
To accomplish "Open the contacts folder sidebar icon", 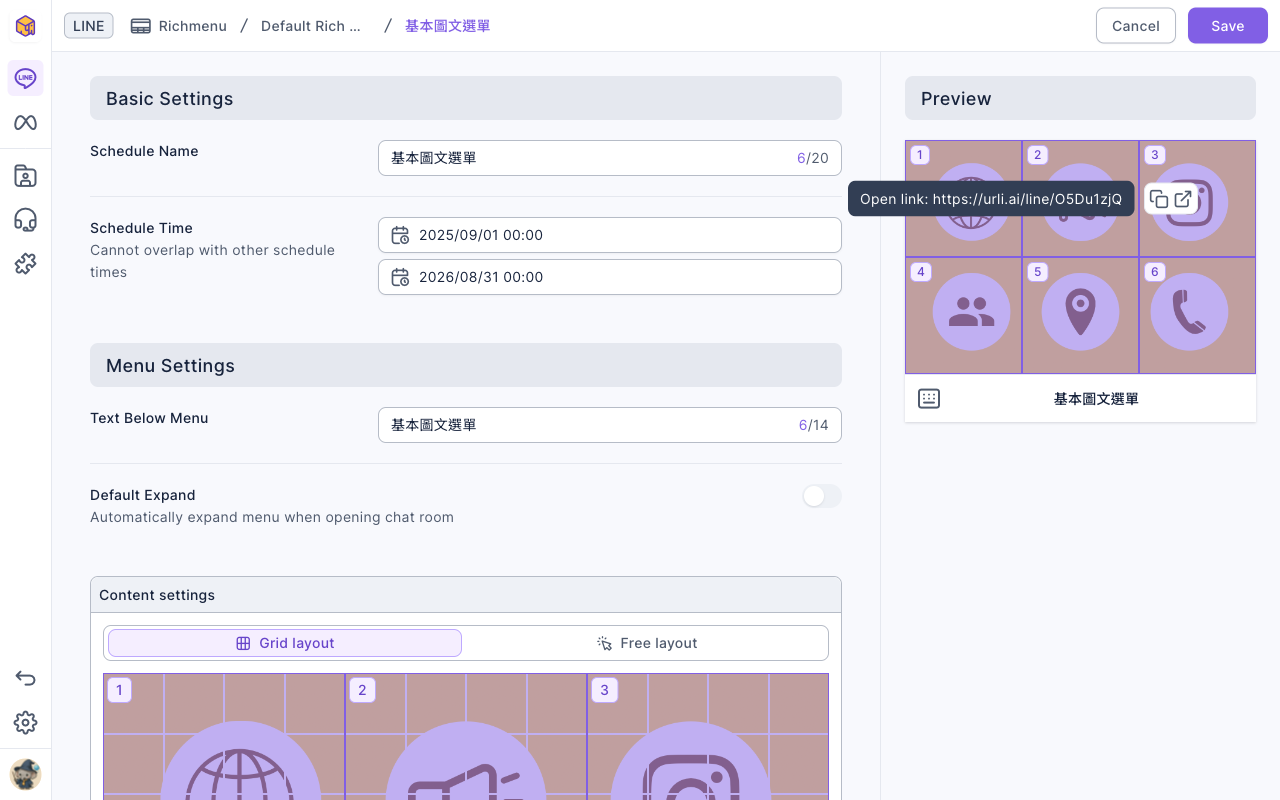I will [x=25, y=176].
